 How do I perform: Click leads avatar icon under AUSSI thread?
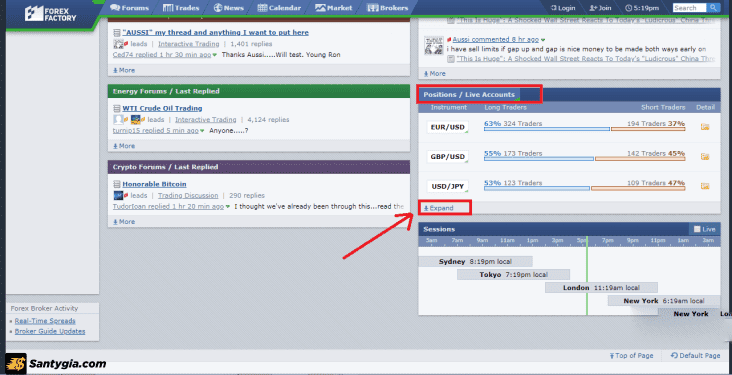(x=118, y=44)
